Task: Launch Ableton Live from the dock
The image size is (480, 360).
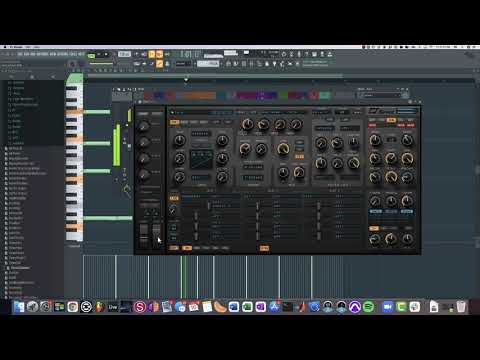Action: point(113,307)
